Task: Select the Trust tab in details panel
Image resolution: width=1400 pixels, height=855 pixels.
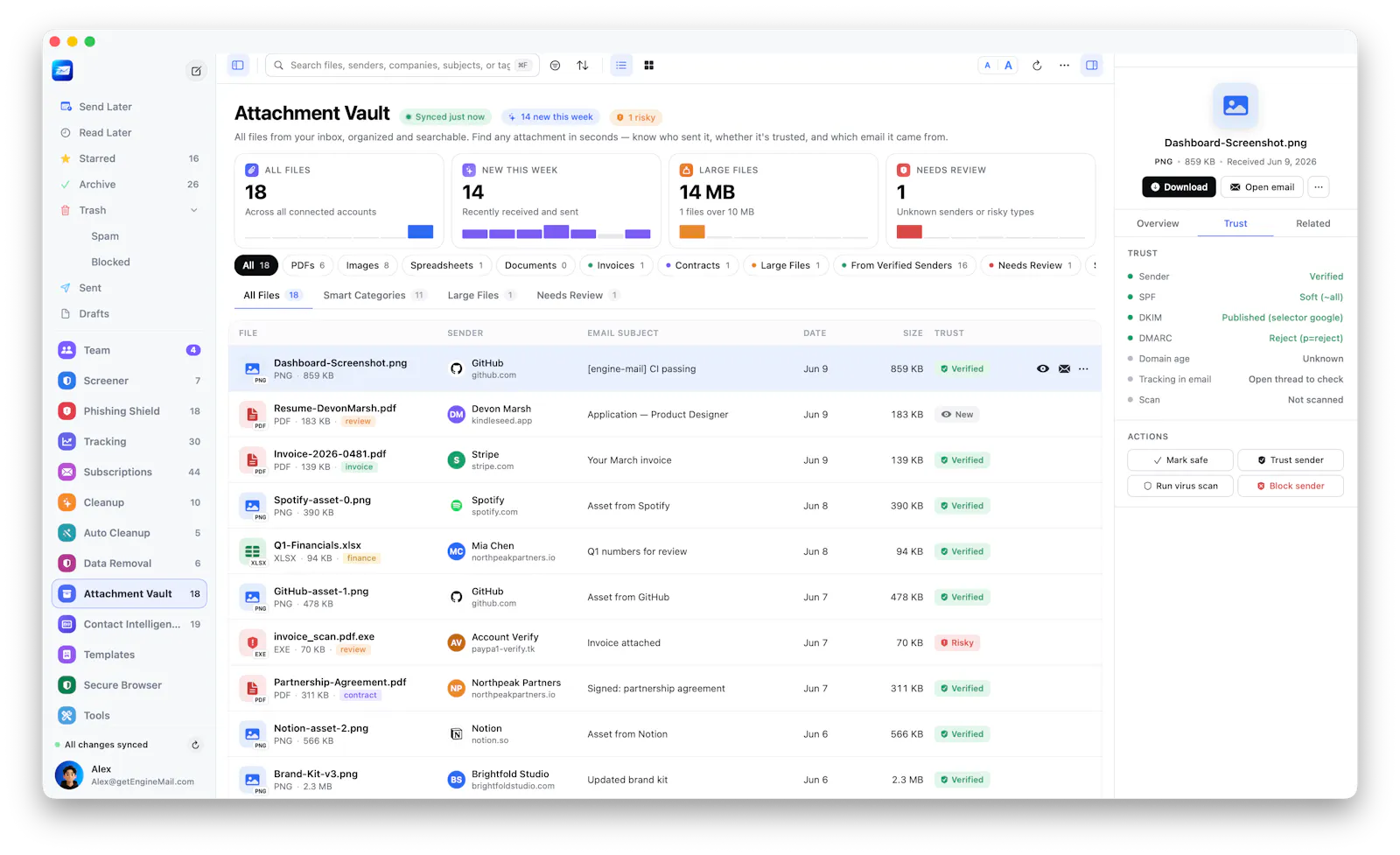Action: click(1235, 224)
